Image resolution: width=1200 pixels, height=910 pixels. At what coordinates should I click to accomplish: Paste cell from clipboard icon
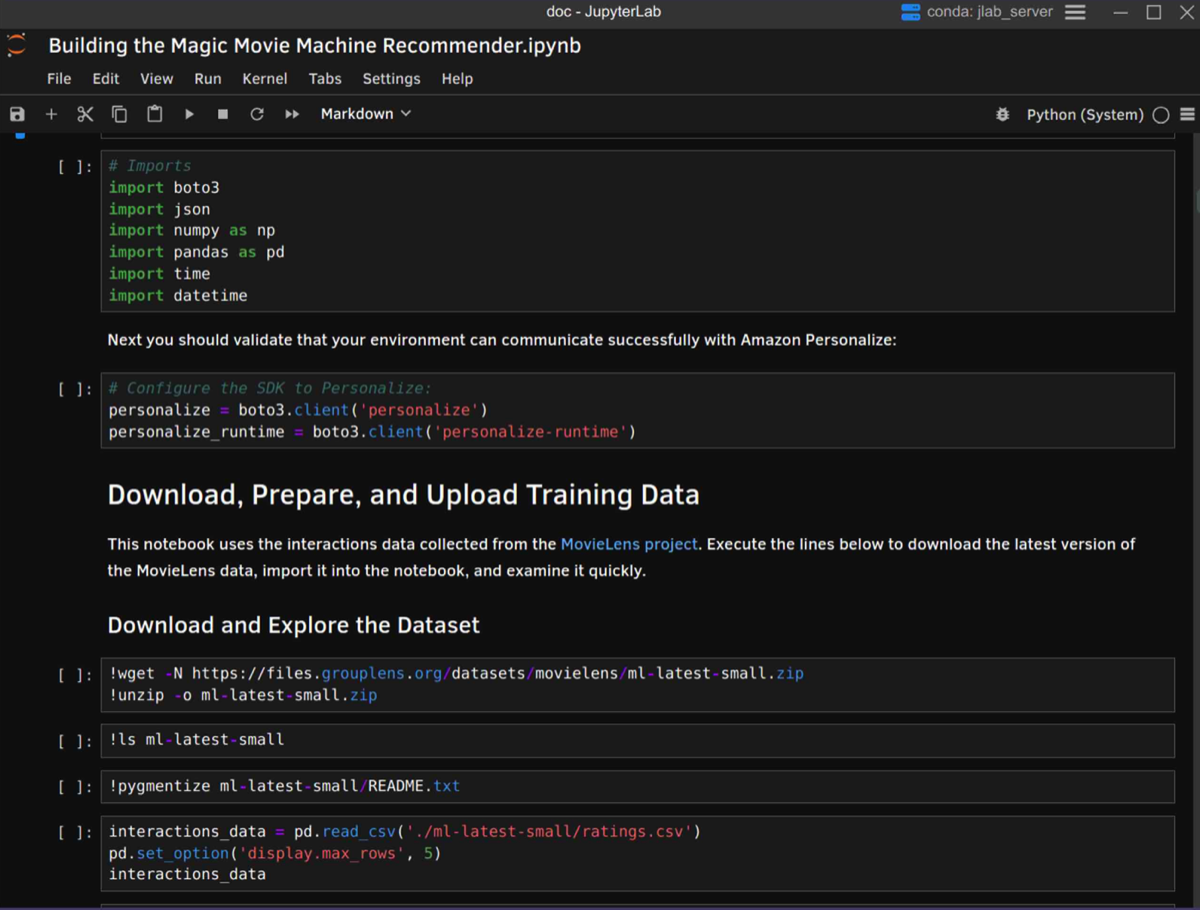coord(154,114)
